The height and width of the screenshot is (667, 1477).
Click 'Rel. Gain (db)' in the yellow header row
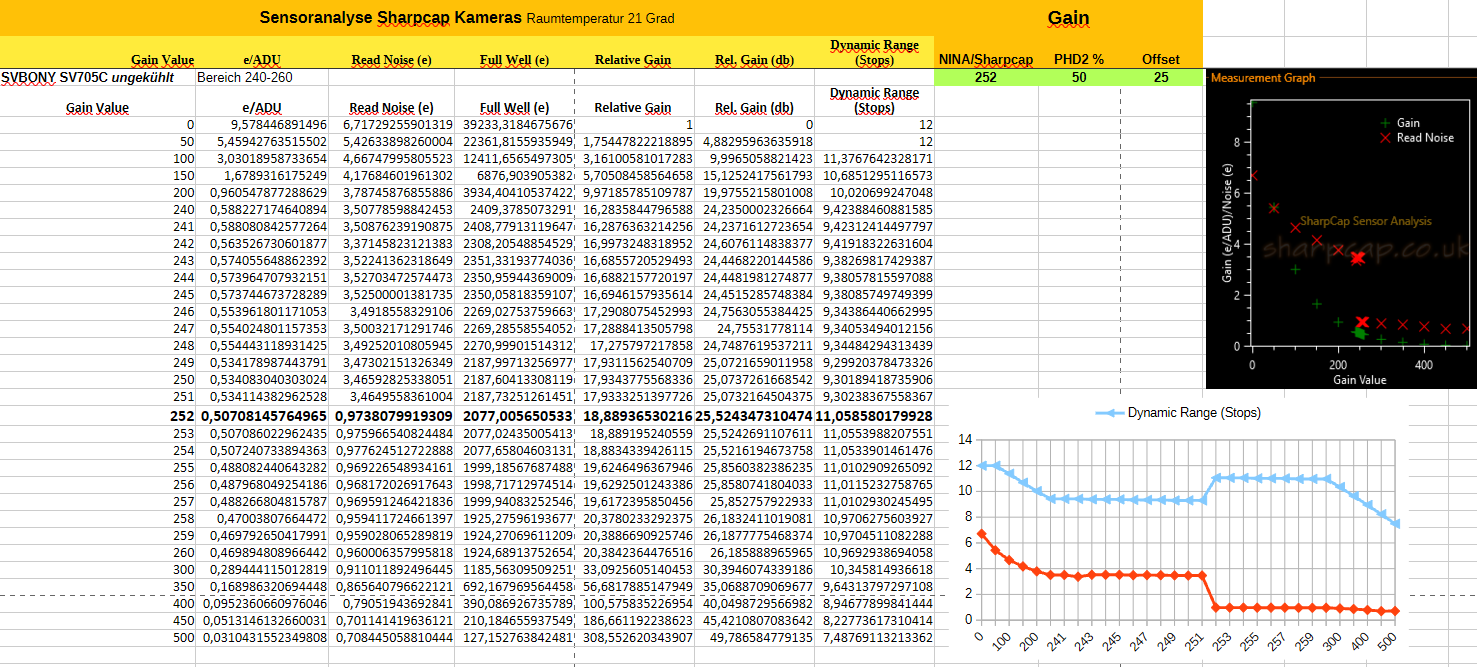click(x=754, y=60)
